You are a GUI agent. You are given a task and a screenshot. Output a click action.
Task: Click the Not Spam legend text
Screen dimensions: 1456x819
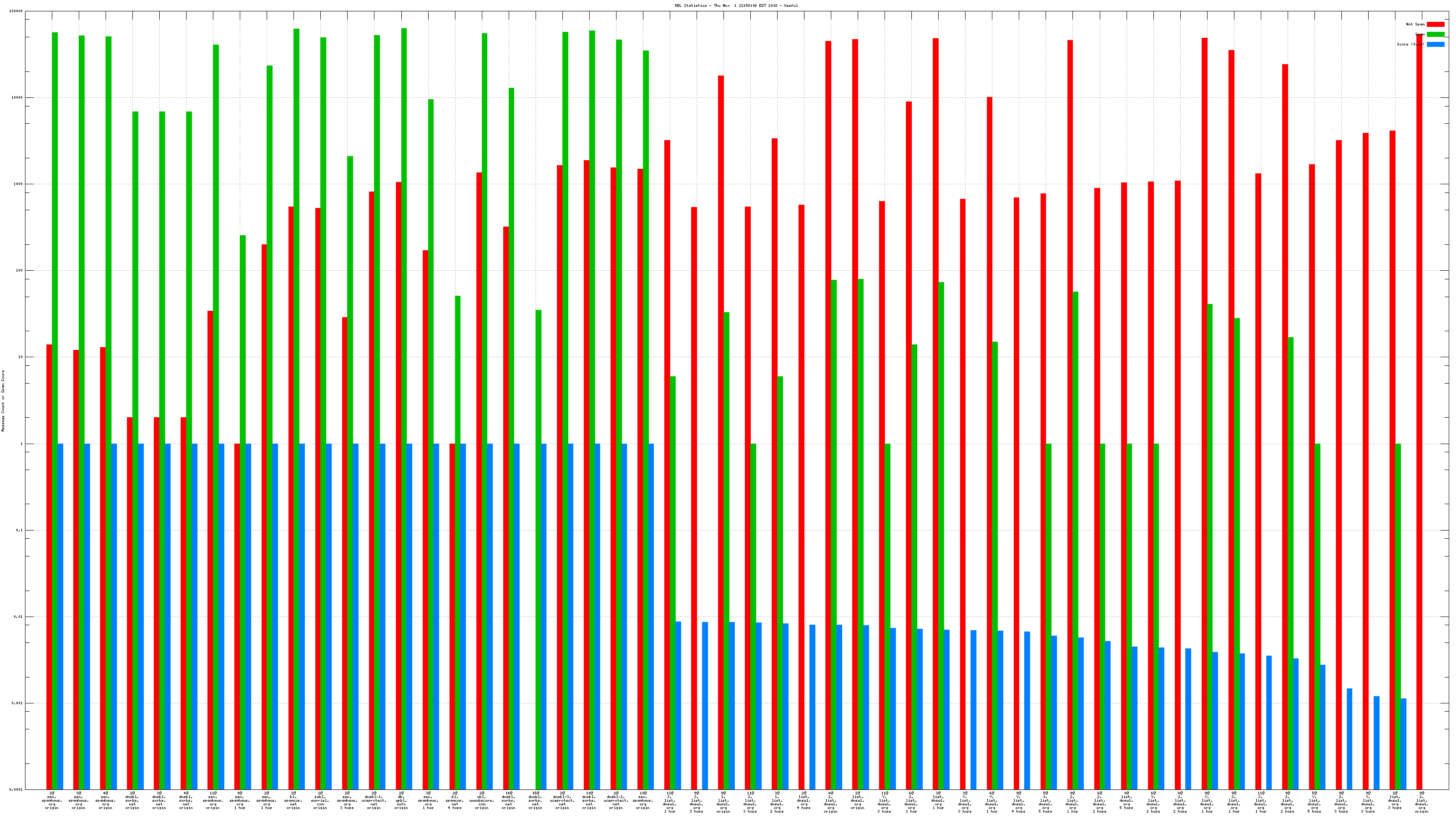1416,24
